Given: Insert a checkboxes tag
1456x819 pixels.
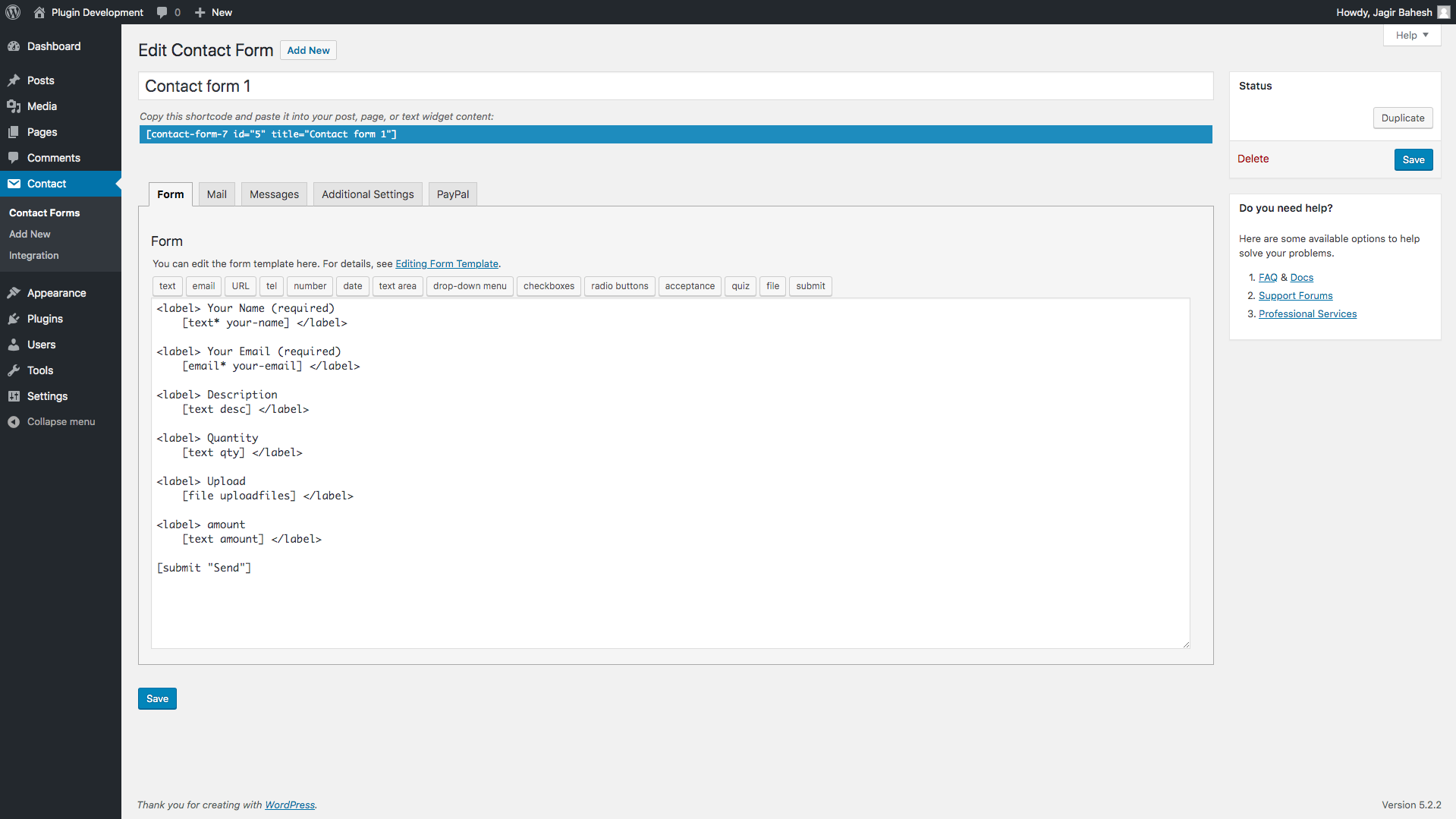Looking at the screenshot, I should [x=549, y=286].
